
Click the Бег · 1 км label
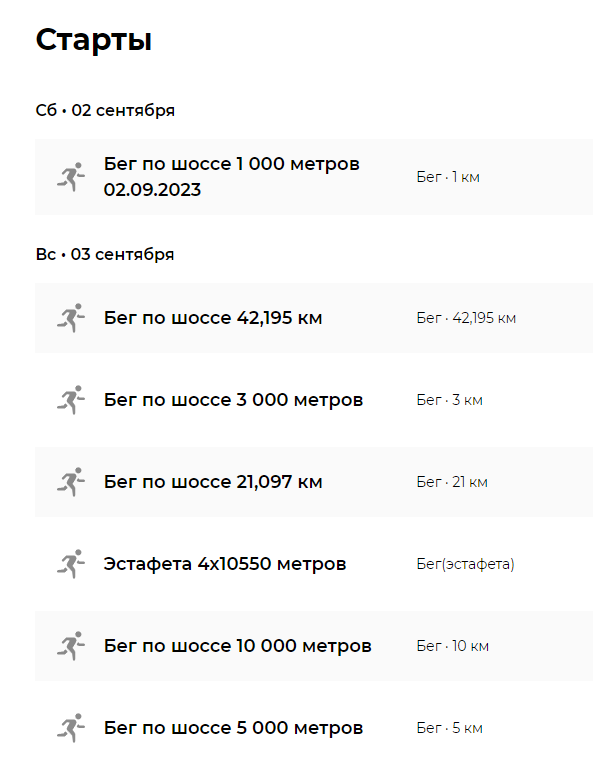click(448, 177)
